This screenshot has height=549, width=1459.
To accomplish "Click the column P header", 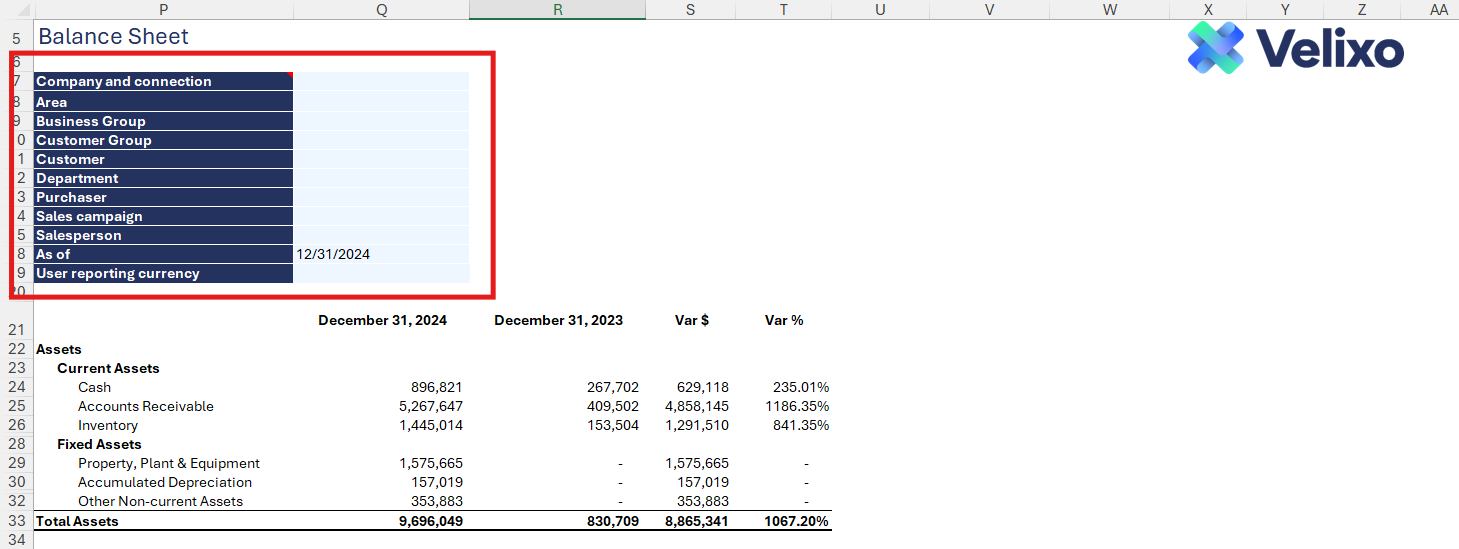I will [163, 9].
